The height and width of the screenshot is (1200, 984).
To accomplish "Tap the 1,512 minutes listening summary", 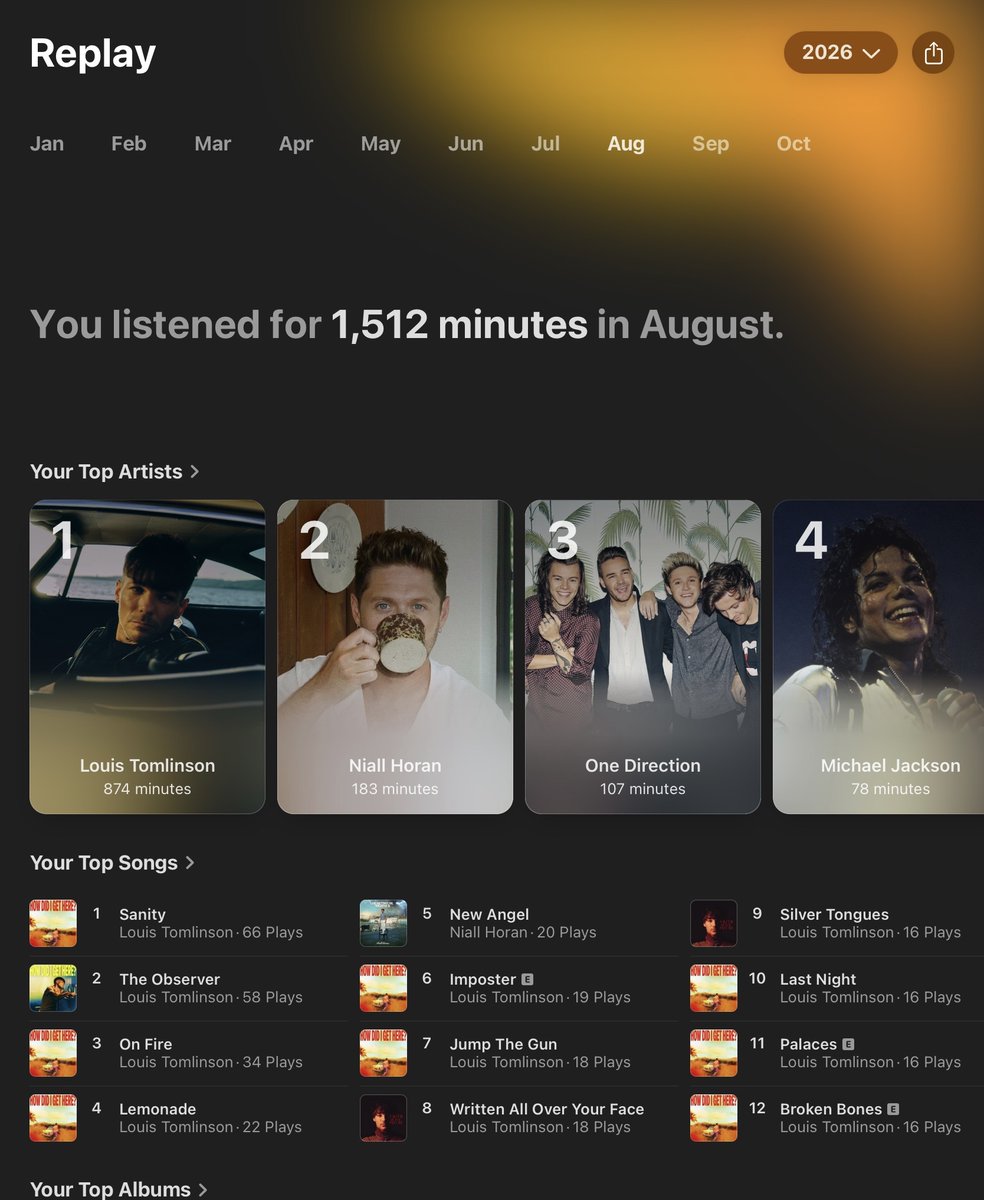I will [407, 325].
